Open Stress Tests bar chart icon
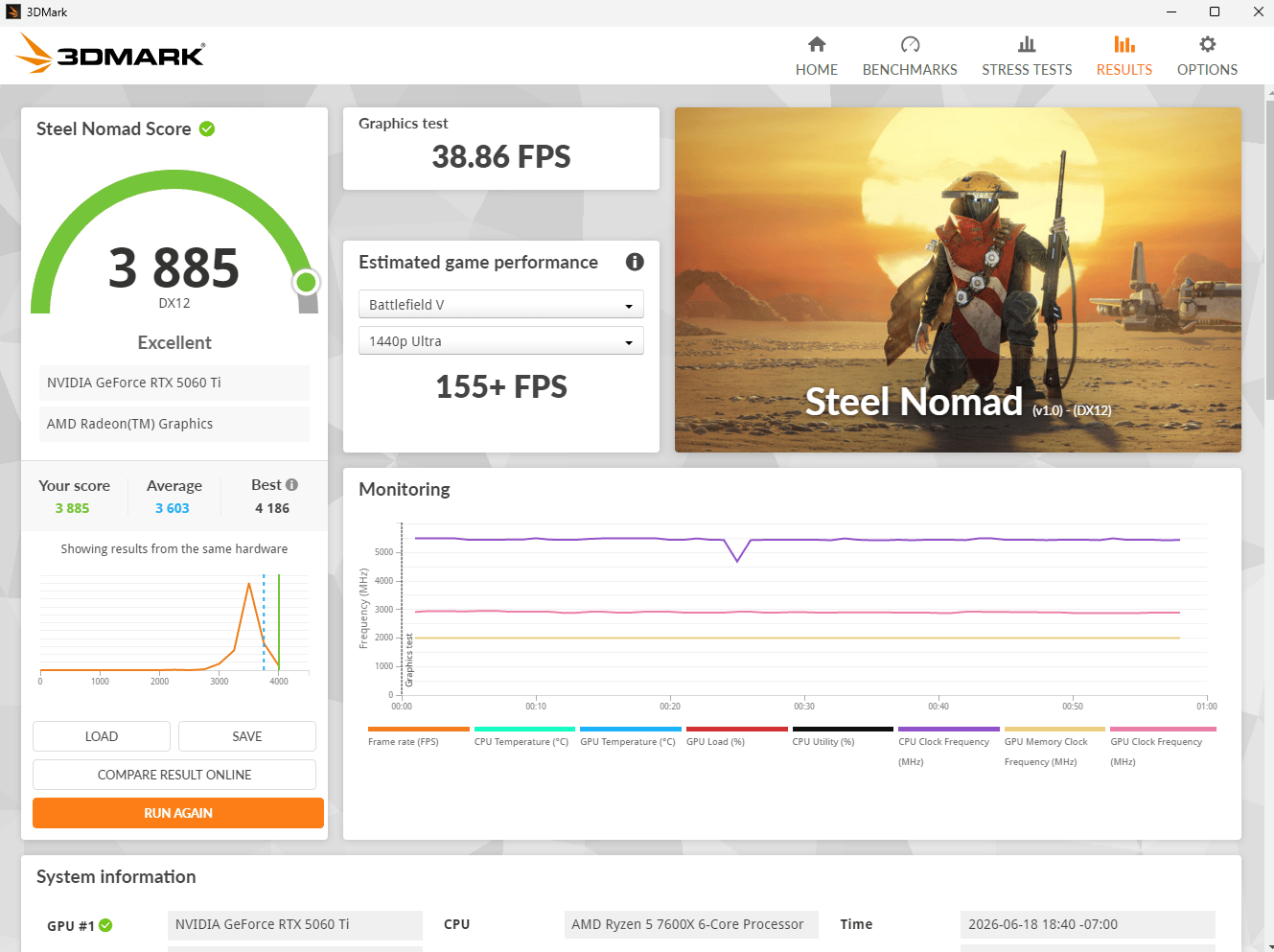The width and height of the screenshot is (1274, 952). point(1027,44)
